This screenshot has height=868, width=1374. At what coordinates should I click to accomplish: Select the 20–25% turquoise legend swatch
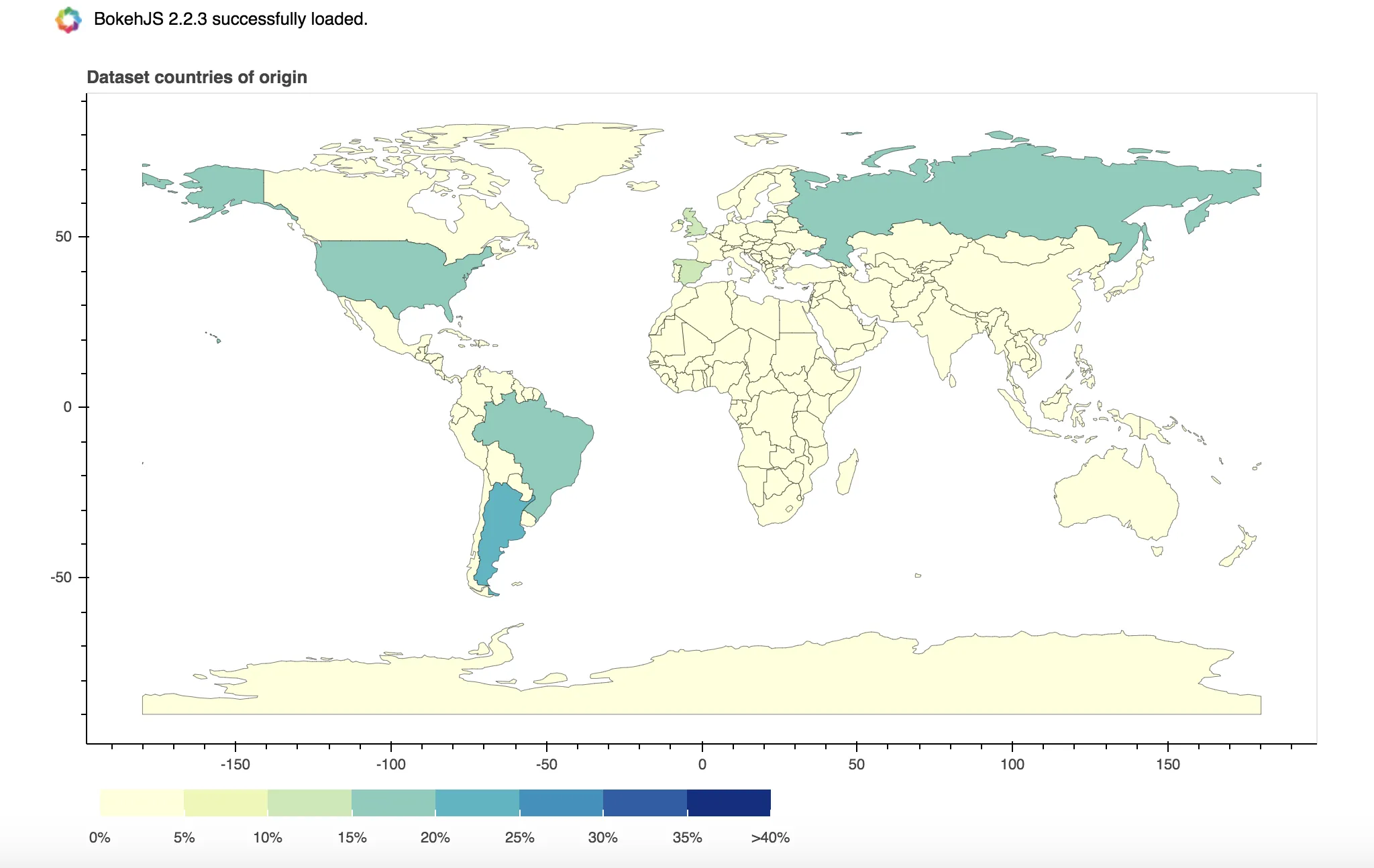click(477, 803)
